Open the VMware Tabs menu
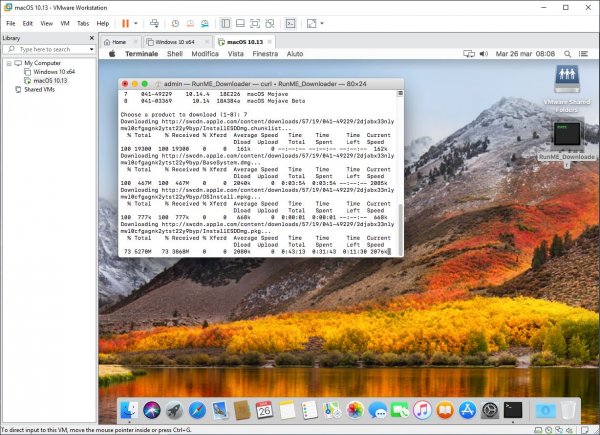 [x=83, y=24]
